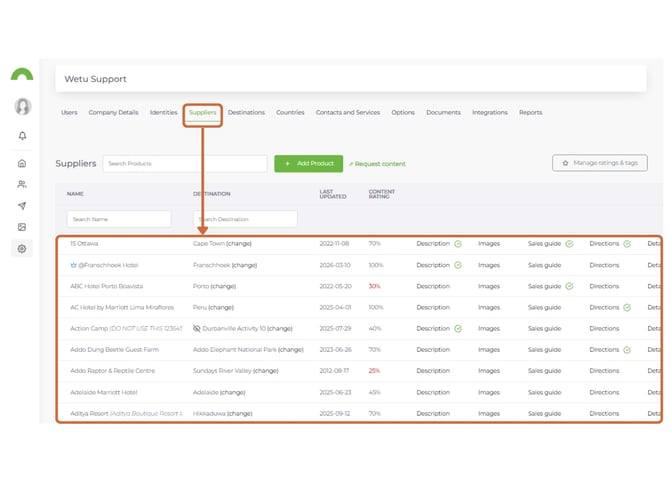Sort by the NAME column header
The height and width of the screenshot is (482, 670).
(75, 194)
